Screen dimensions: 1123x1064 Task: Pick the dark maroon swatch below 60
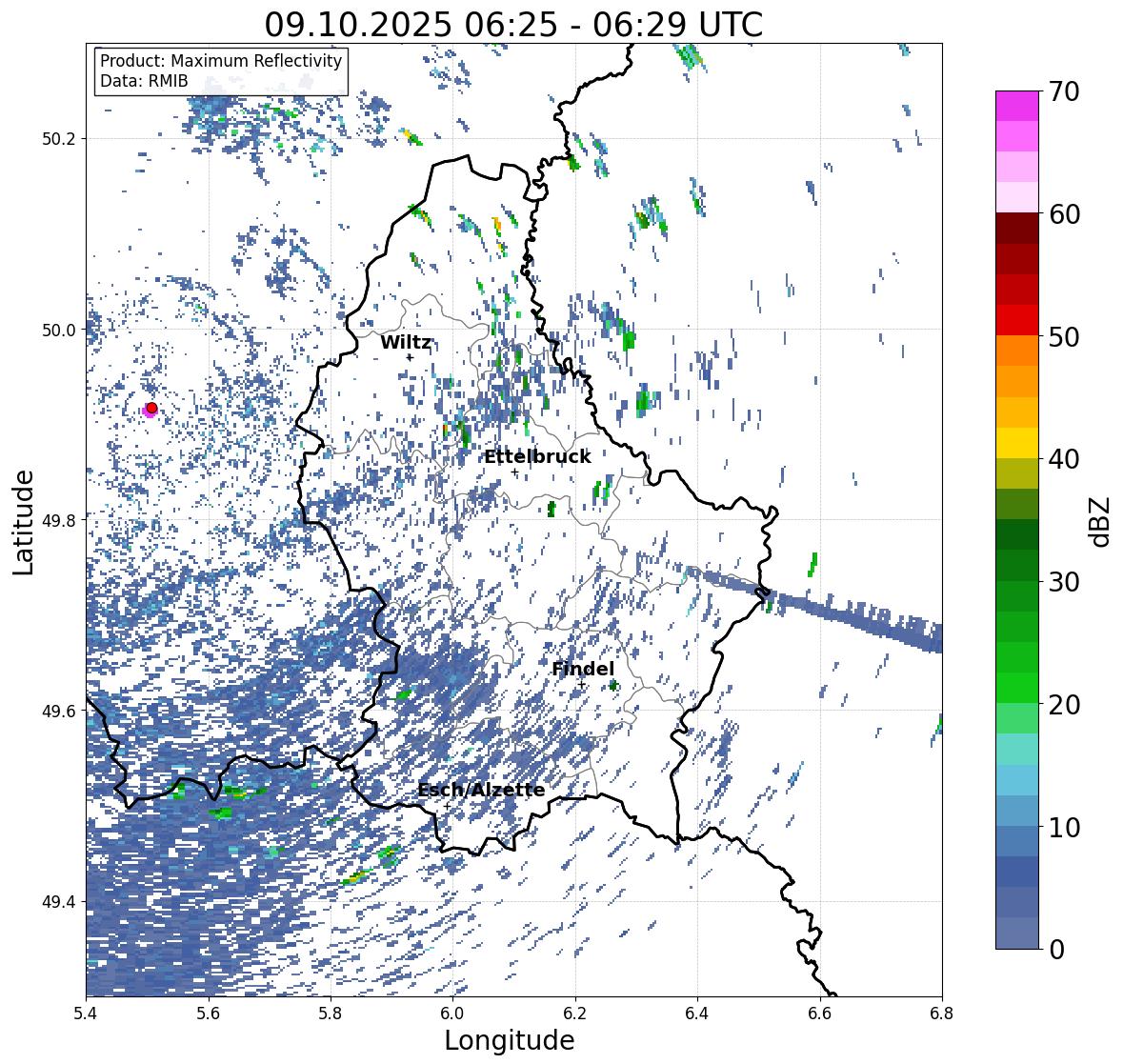point(1017,229)
